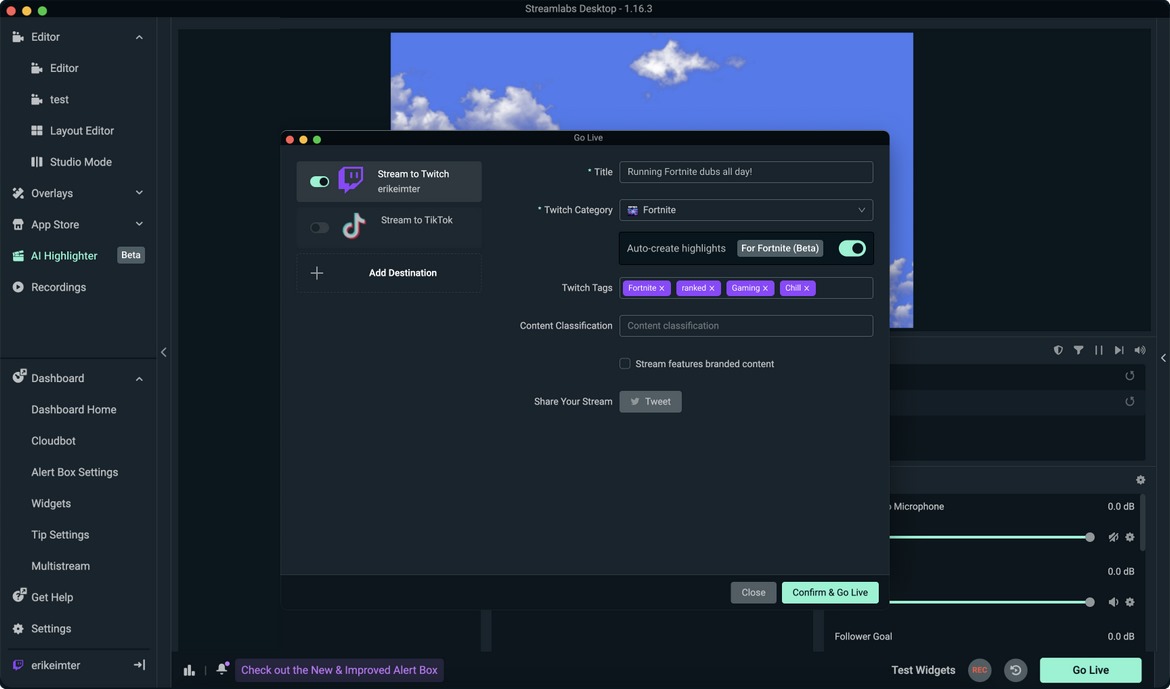The width and height of the screenshot is (1170, 689).
Task: Click the shield icon in sources toolbar
Action: (1058, 350)
